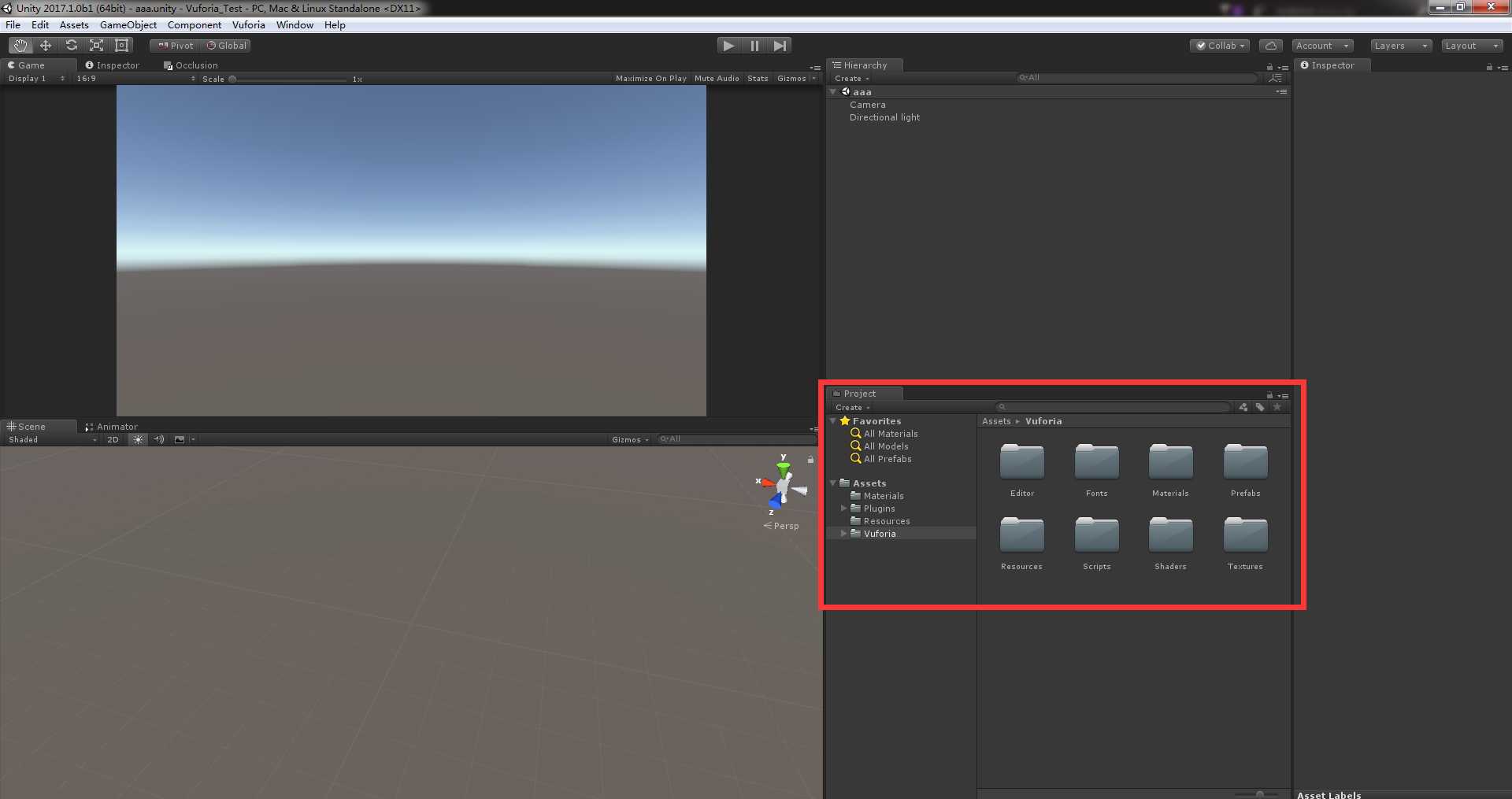The height and width of the screenshot is (799, 1512).
Task: Toggle 2D mode in Scene view
Action: pos(113,440)
